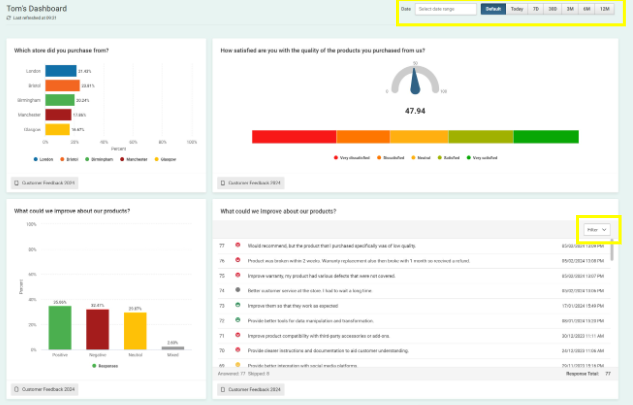Select the 12M date range
Image resolution: width=633 pixels, height=405 pixels.
click(605, 9)
